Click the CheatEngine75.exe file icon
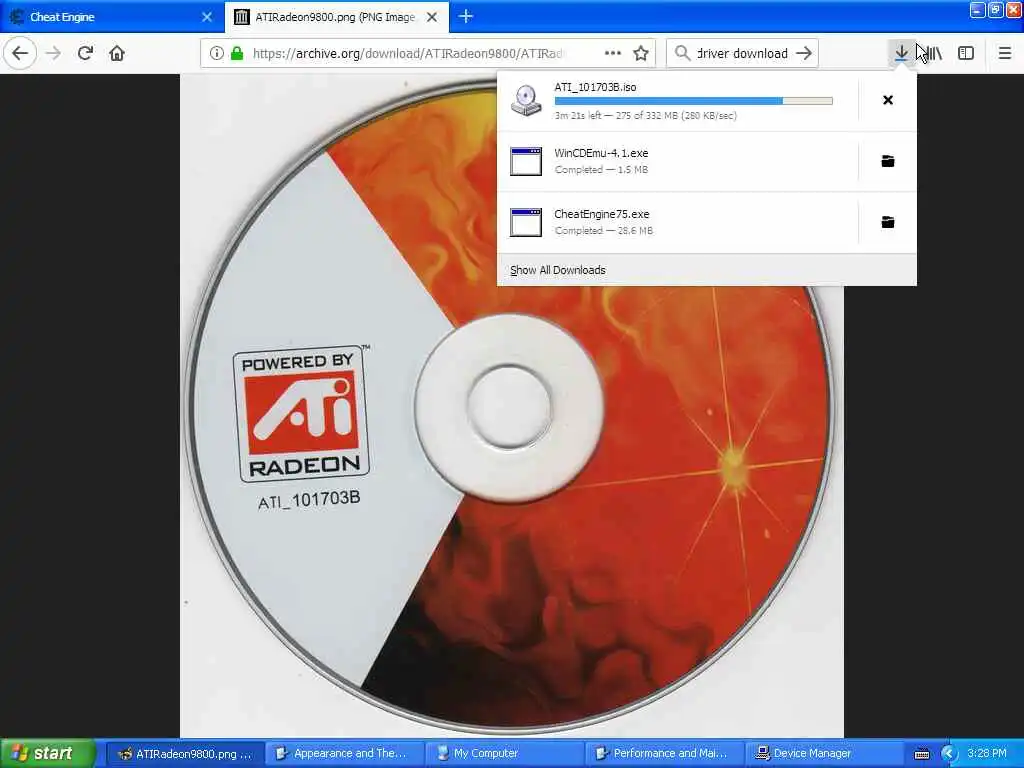Image resolution: width=1024 pixels, height=768 pixels. [x=526, y=222]
